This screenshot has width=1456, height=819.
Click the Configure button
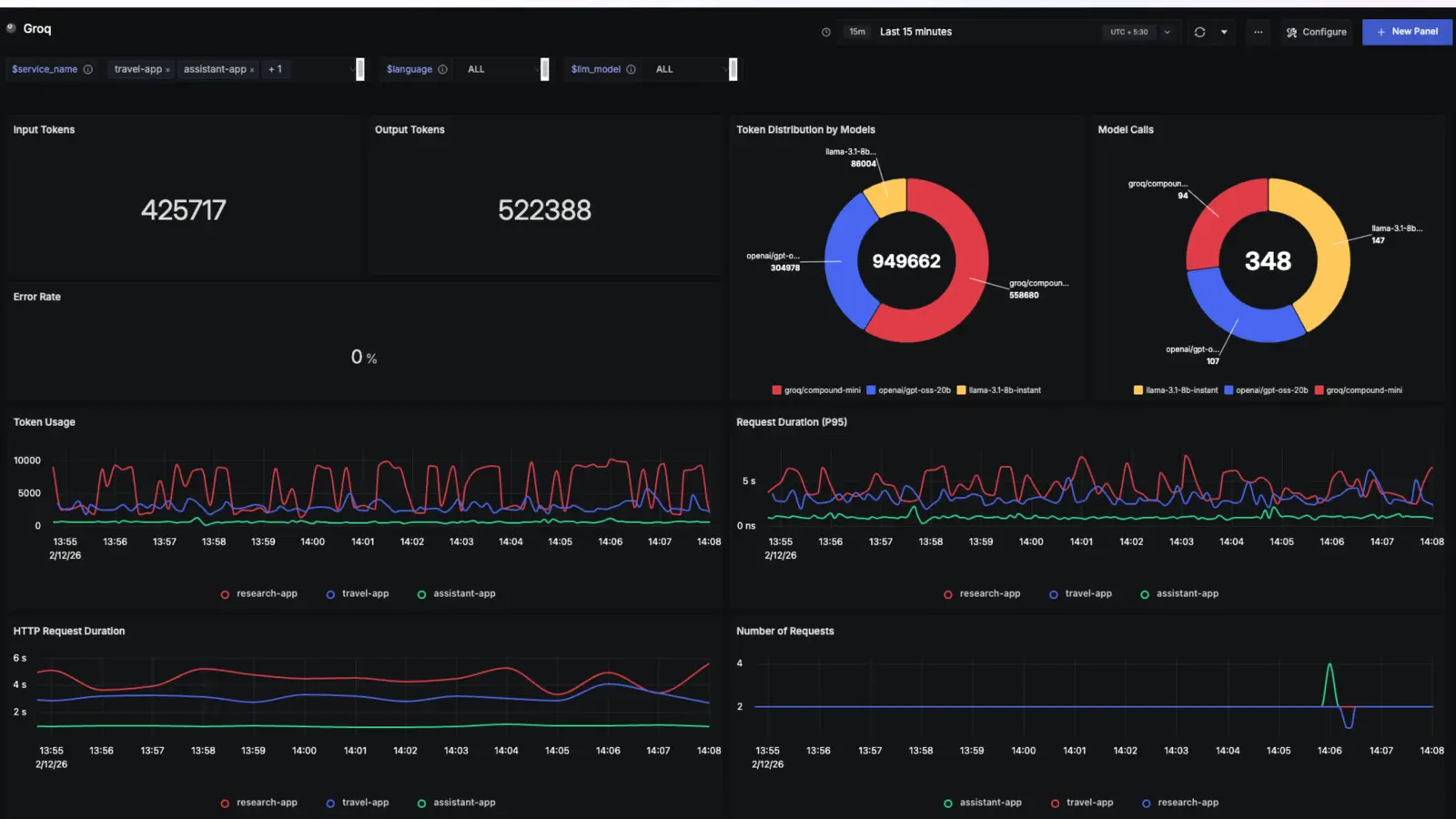click(x=1316, y=32)
